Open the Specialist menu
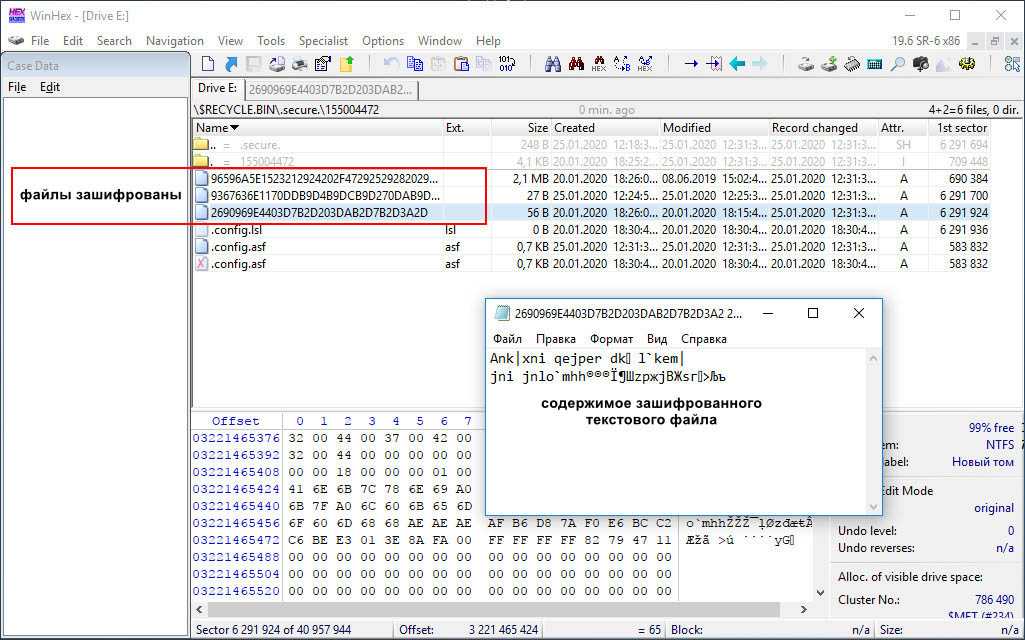 point(323,41)
